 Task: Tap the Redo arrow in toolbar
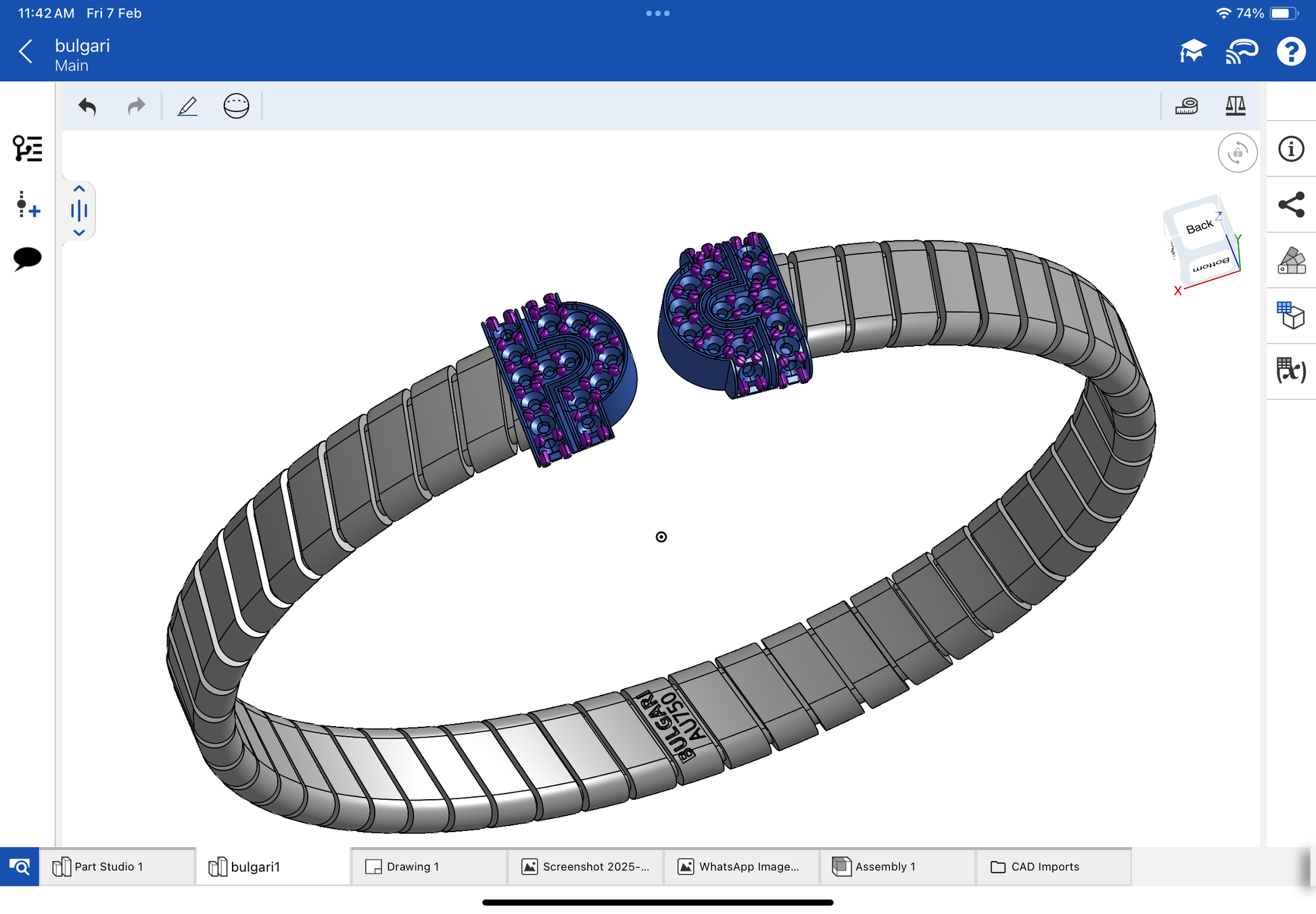pos(136,106)
